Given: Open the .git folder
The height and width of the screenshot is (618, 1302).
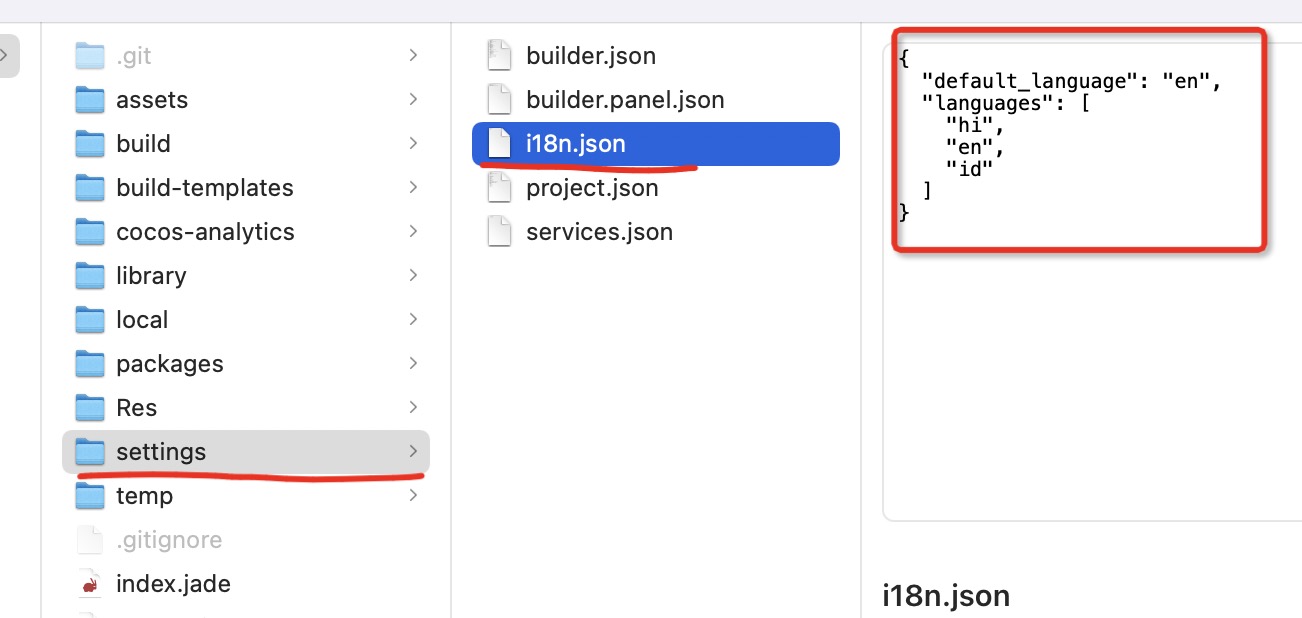Looking at the screenshot, I should click(134, 56).
